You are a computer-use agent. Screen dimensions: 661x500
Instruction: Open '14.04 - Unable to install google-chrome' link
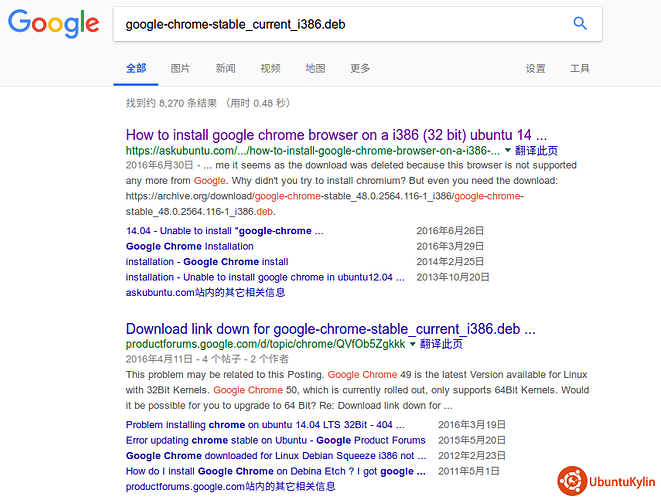pyautogui.click(x=225, y=231)
